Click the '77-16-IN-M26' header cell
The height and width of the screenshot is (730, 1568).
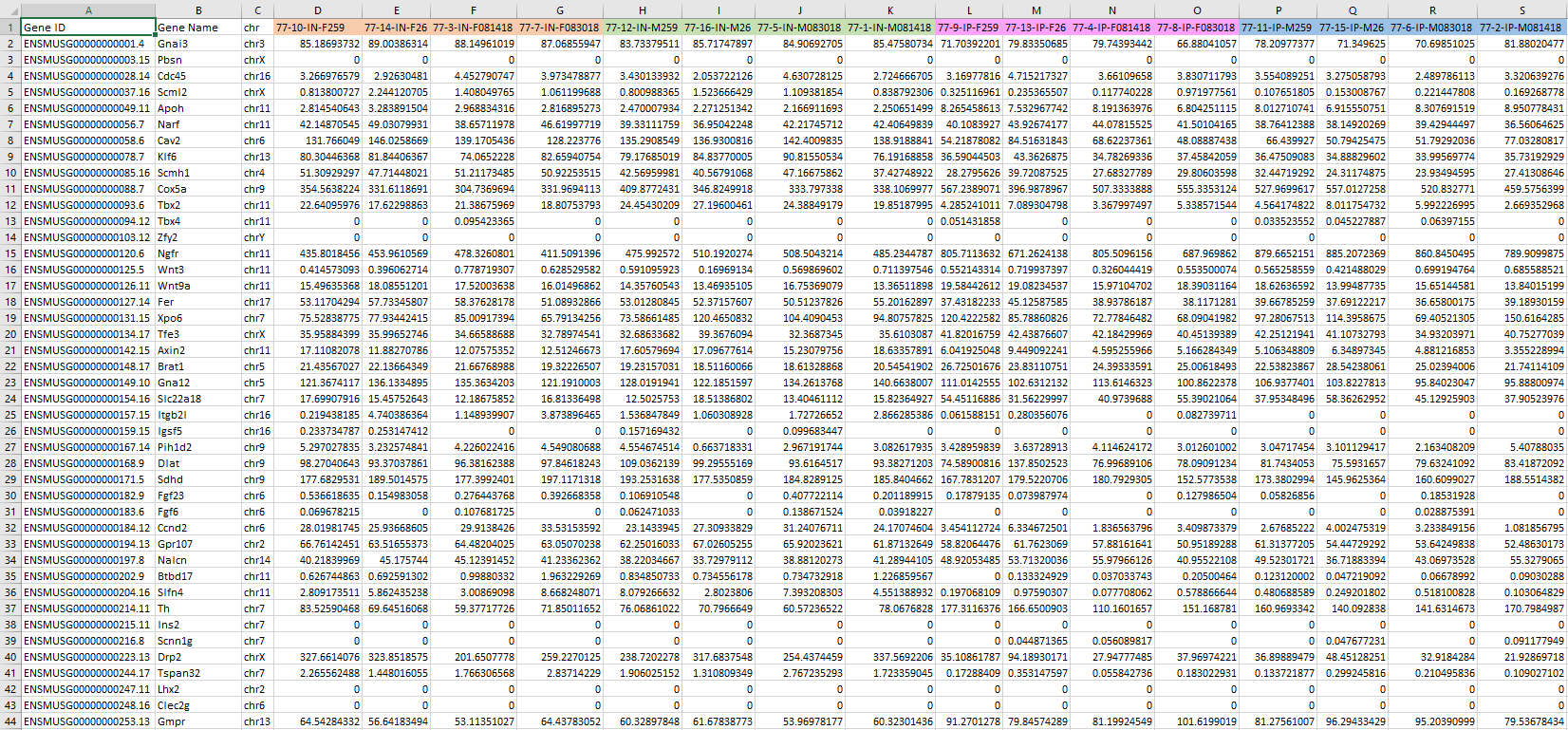(x=718, y=28)
